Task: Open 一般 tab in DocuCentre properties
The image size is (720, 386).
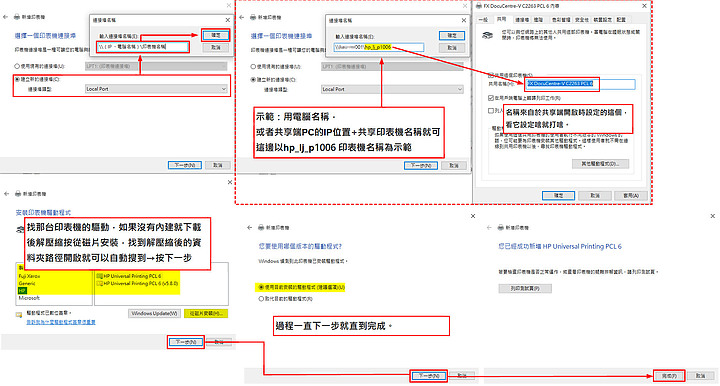Action: pyautogui.click(x=484, y=20)
